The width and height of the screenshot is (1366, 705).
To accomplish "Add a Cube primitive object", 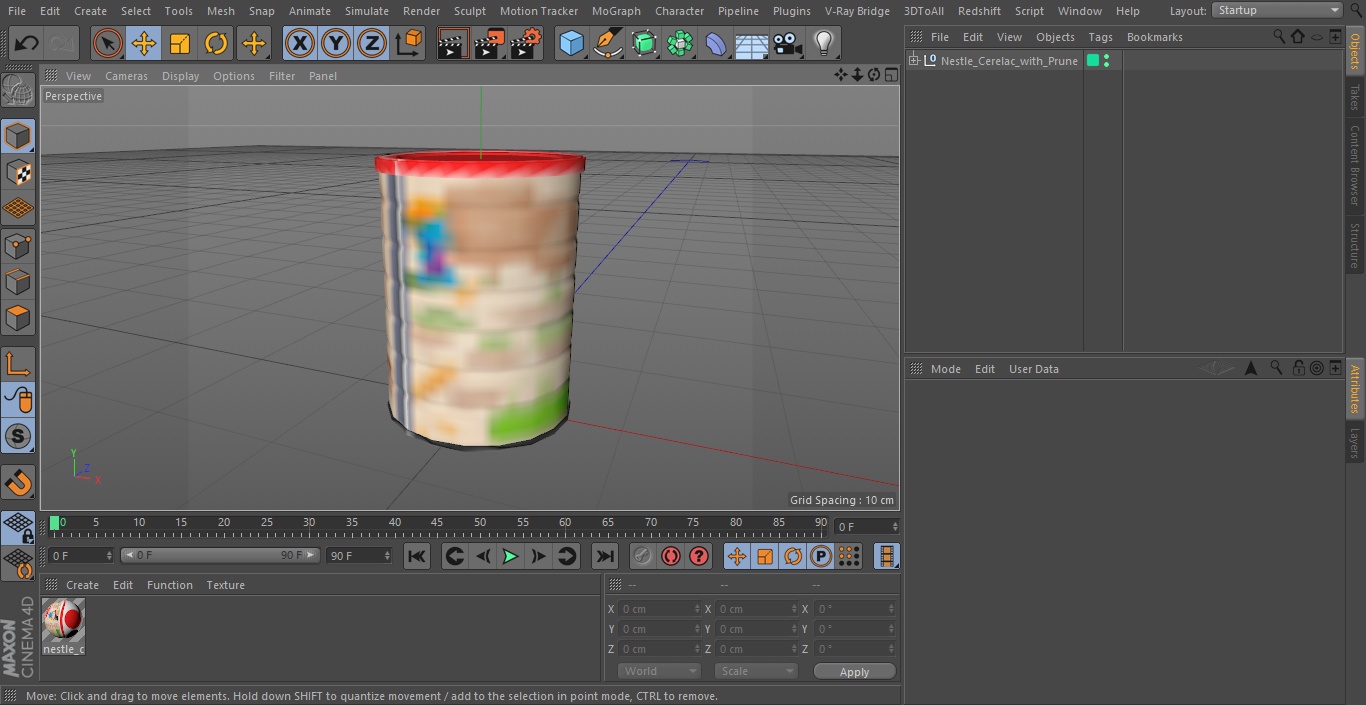I will click(x=571, y=43).
